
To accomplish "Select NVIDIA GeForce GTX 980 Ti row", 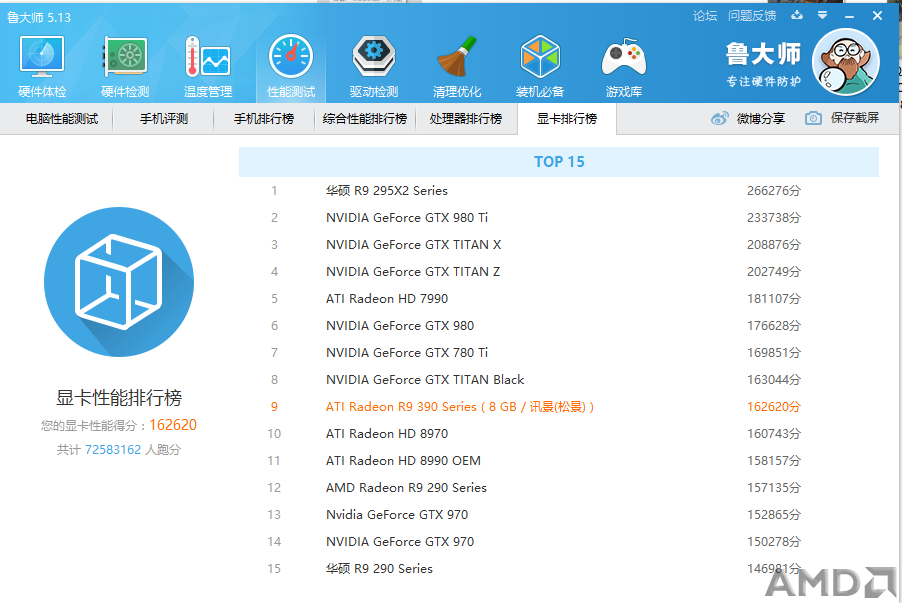I will click(x=559, y=217).
